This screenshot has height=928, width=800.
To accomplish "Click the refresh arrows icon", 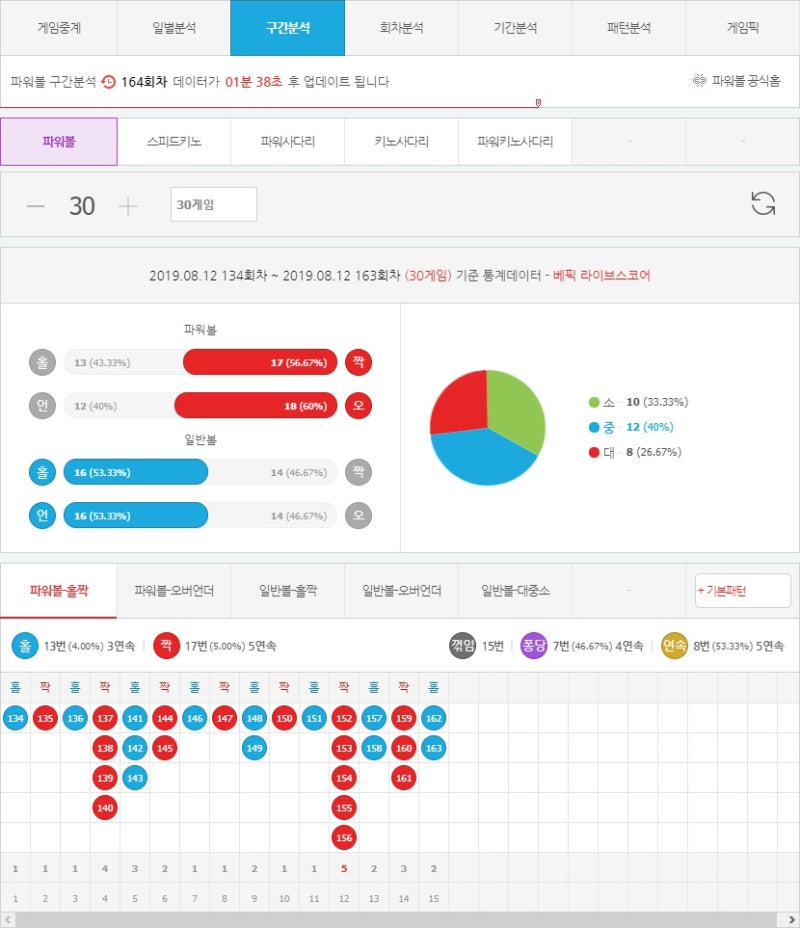I will click(x=763, y=204).
